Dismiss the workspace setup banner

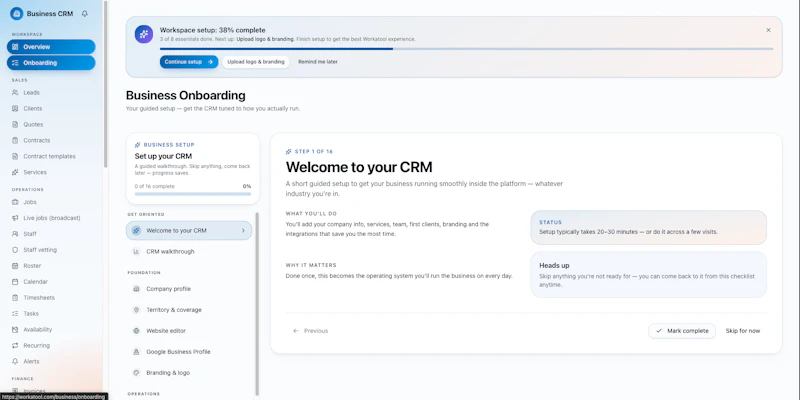tap(768, 30)
